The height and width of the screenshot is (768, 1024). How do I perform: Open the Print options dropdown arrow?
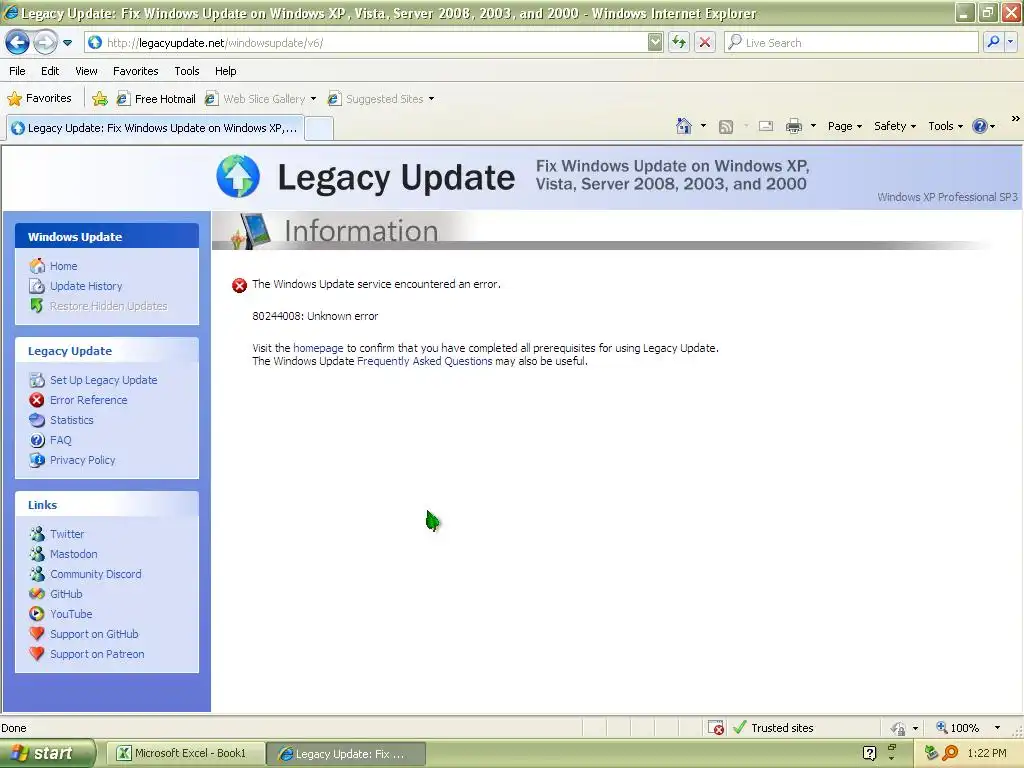click(813, 126)
